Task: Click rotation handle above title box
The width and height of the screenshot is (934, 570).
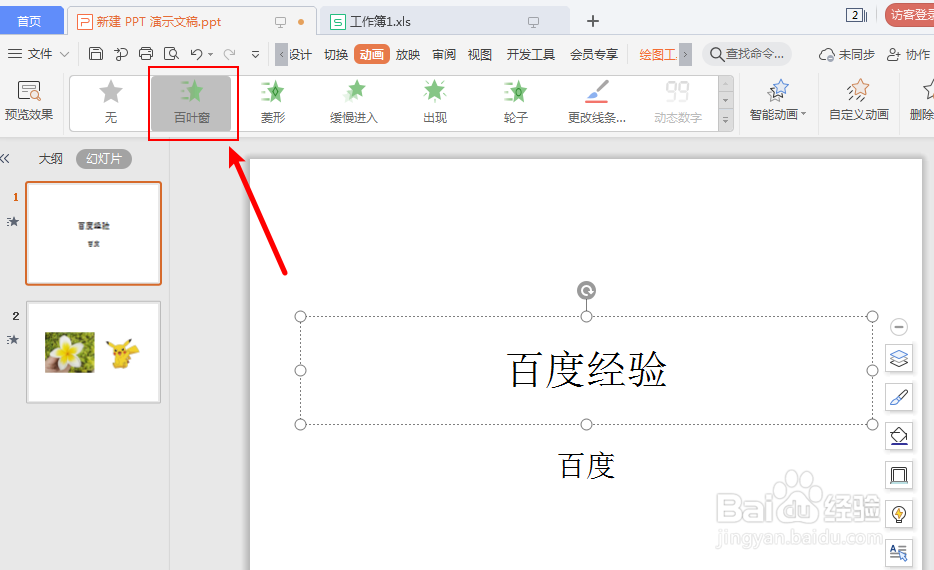Action: [x=587, y=290]
